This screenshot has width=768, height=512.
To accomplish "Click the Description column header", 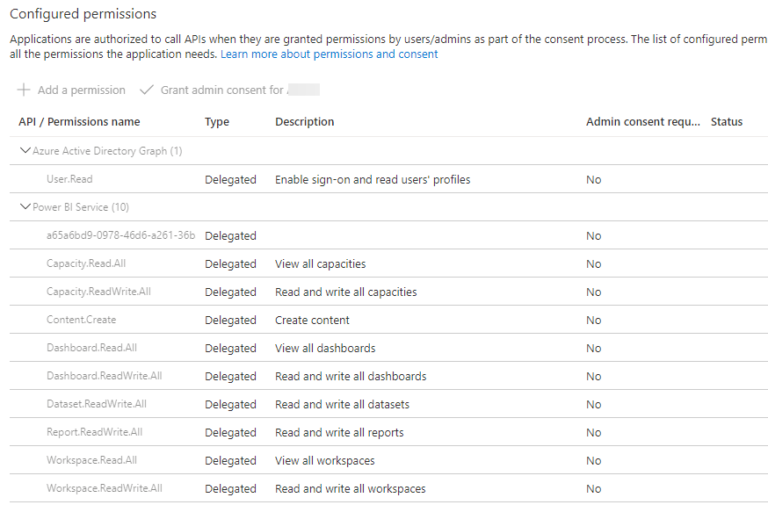I will 305,122.
